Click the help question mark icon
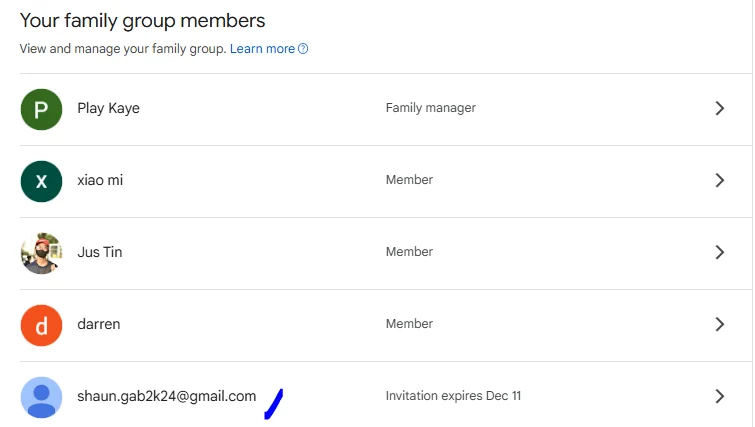Image resolution: width=755 pixels, height=427 pixels. 303,49
